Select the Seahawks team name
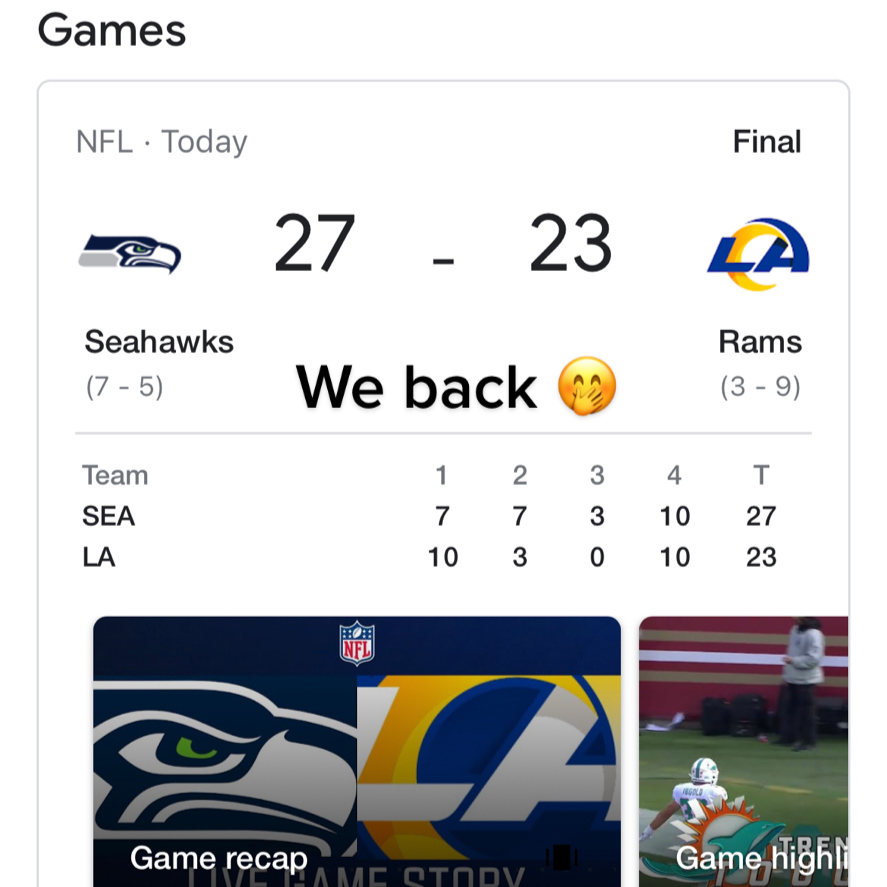 click(x=159, y=342)
